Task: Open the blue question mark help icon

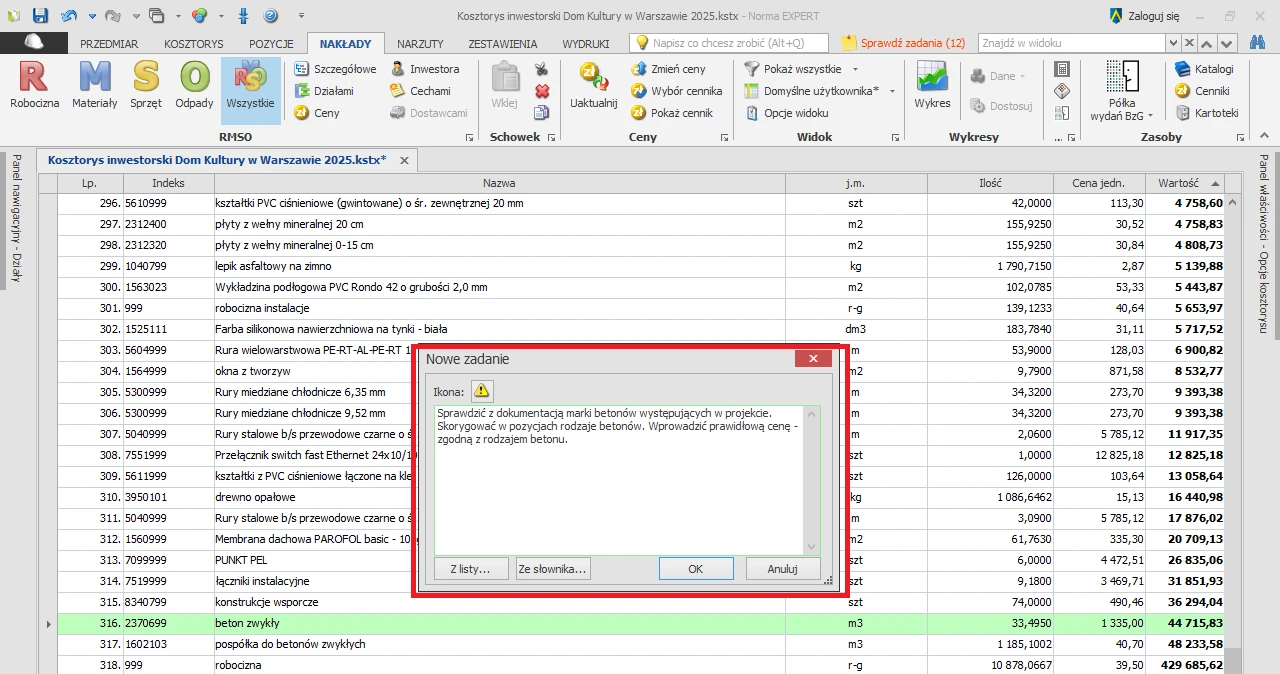Action: pyautogui.click(x=270, y=16)
